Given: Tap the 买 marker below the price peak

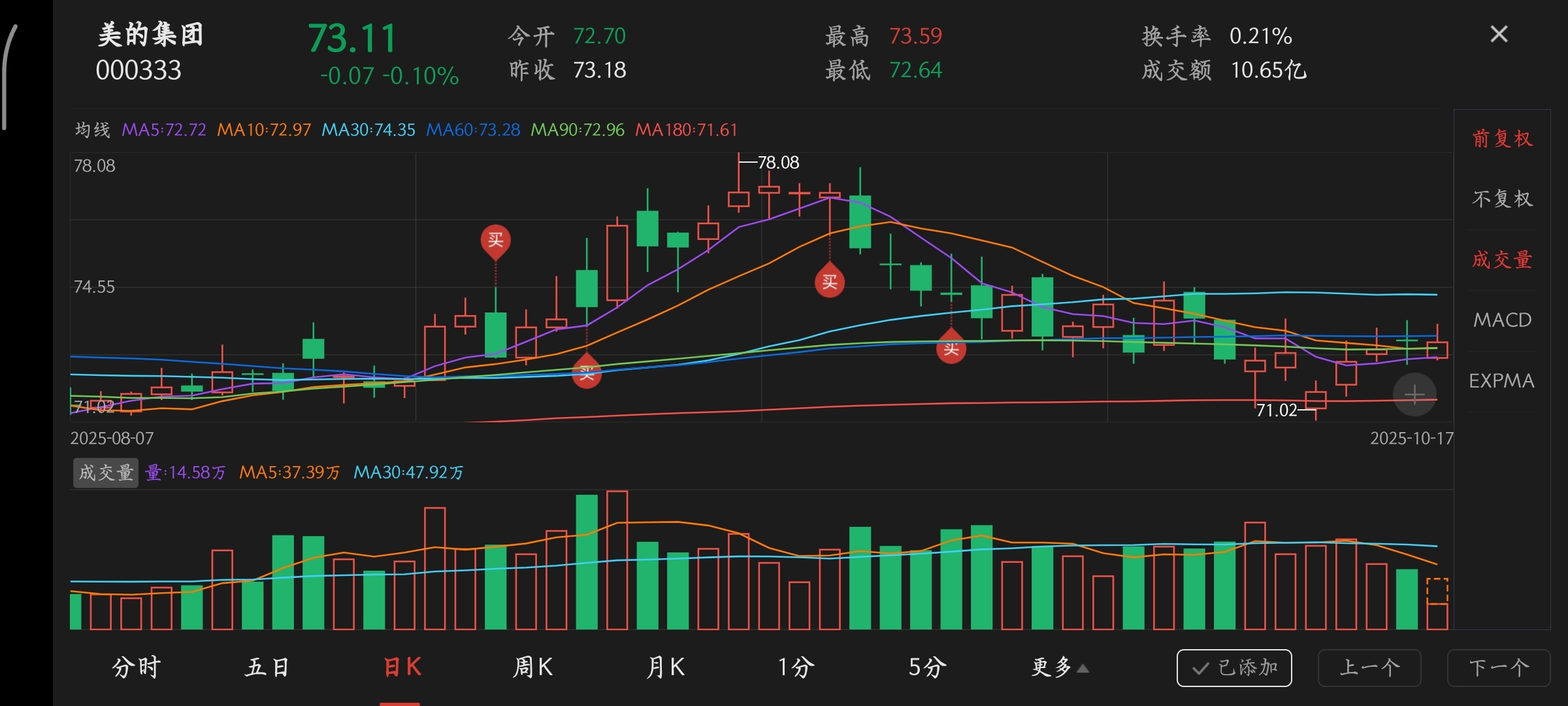Looking at the screenshot, I should pyautogui.click(x=830, y=282).
